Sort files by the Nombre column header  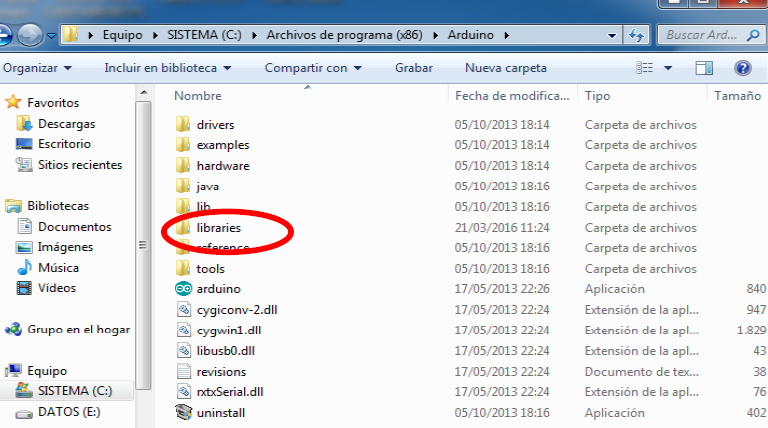pos(198,97)
